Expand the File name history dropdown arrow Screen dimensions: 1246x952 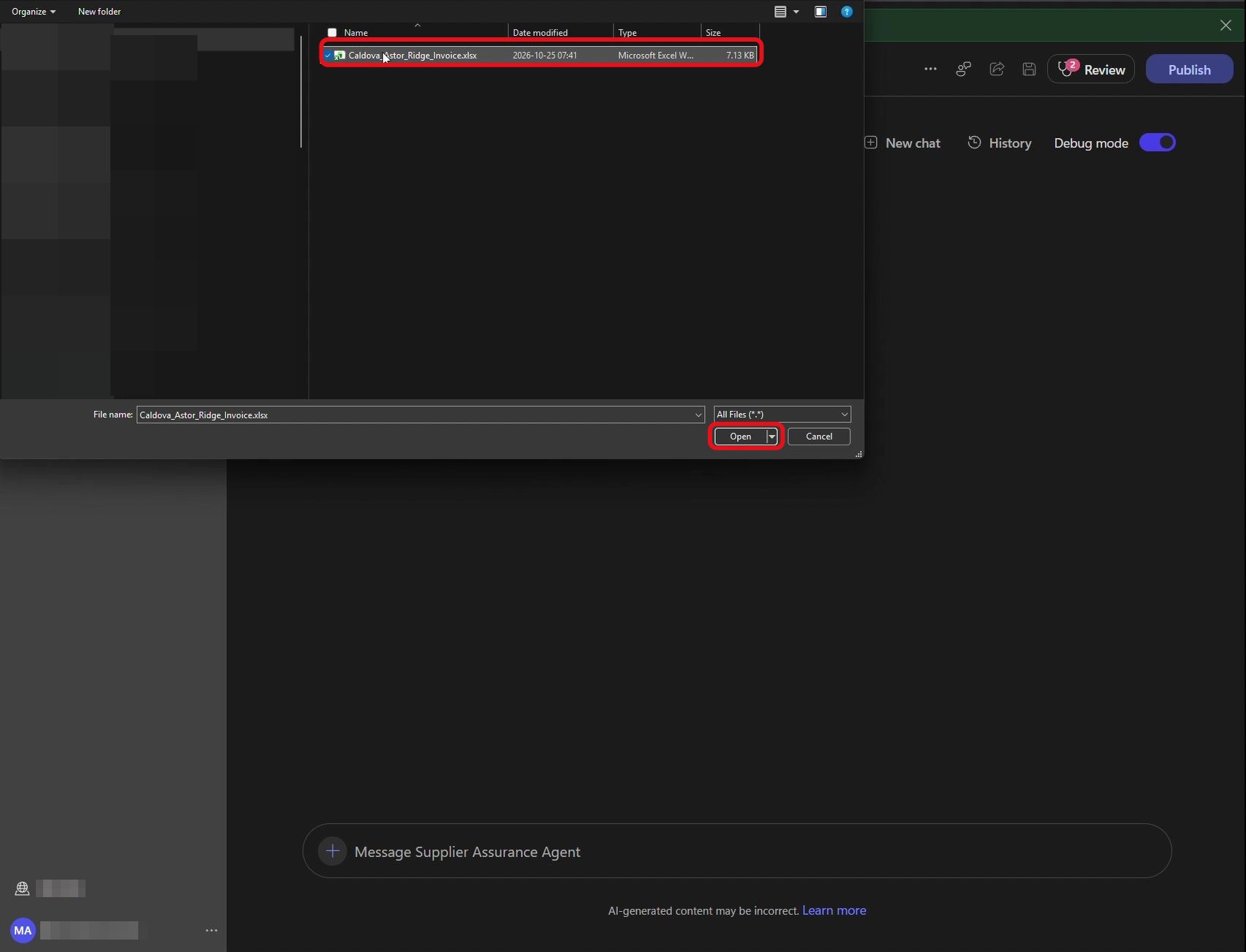pos(698,415)
